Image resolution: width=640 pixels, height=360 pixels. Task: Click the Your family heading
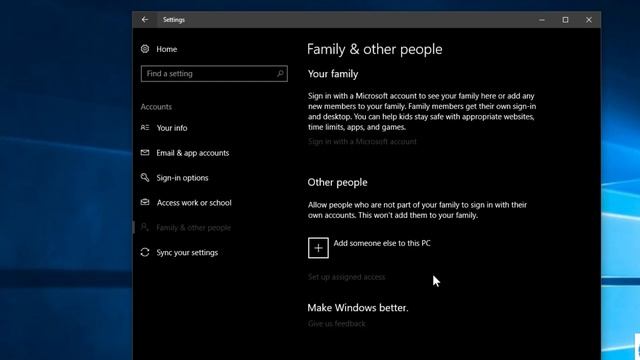coord(333,74)
